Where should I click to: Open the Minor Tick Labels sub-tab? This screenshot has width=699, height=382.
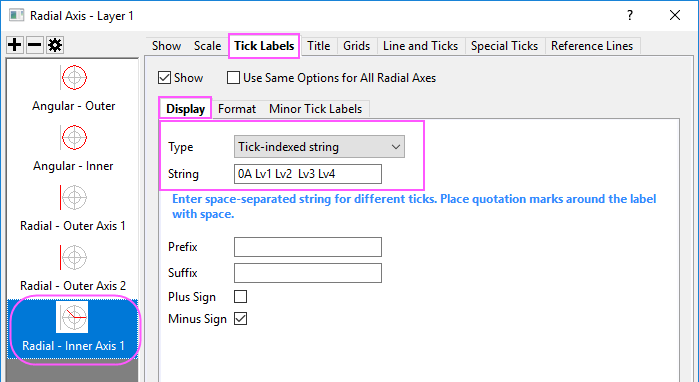(x=316, y=109)
